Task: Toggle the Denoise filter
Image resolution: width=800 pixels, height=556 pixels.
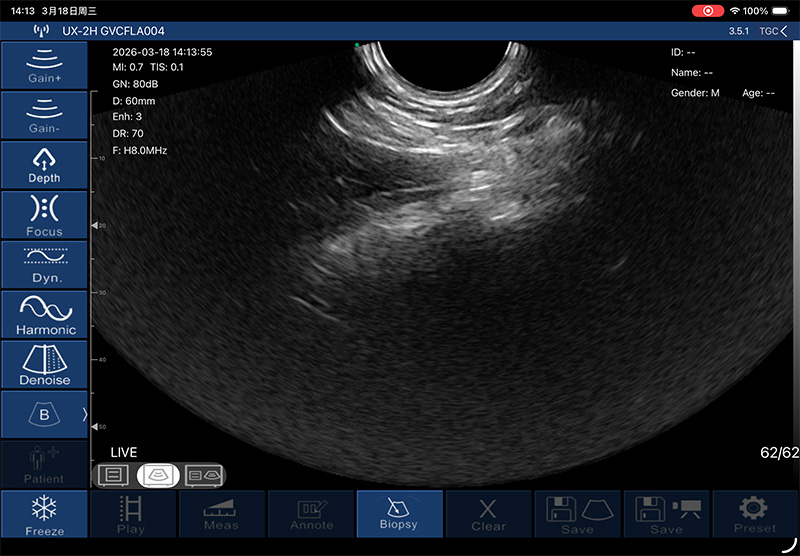Action: pos(44,364)
